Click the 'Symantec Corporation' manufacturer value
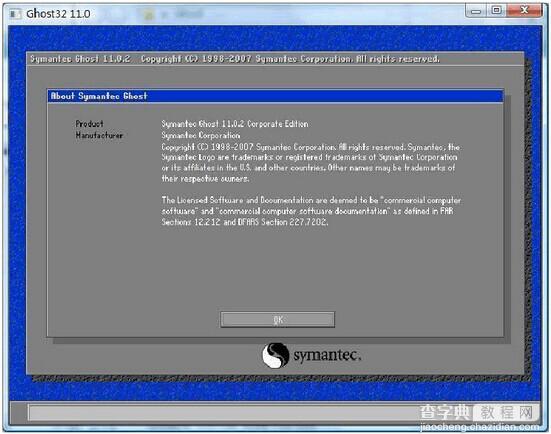The image size is (551, 434). click(x=201, y=135)
